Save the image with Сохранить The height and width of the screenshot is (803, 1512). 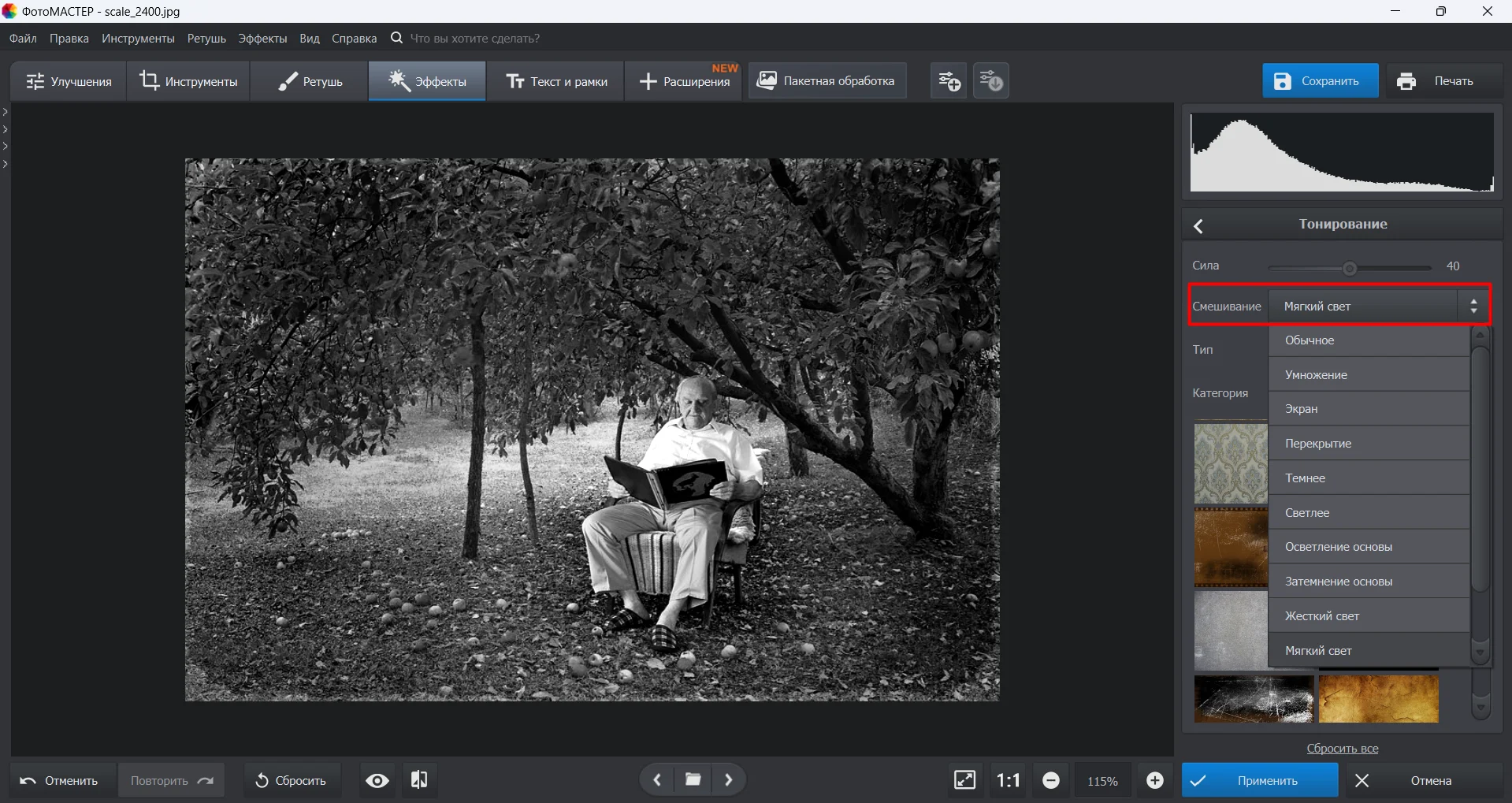tap(1320, 80)
